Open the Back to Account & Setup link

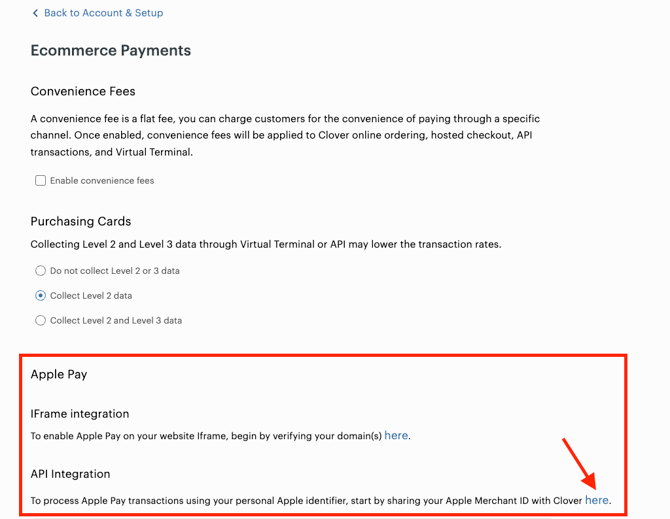click(x=103, y=13)
